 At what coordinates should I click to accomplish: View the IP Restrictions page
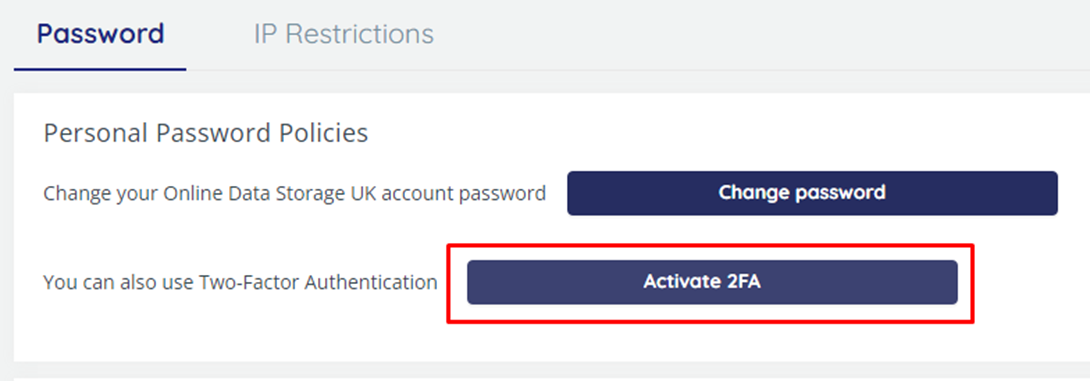pos(343,33)
